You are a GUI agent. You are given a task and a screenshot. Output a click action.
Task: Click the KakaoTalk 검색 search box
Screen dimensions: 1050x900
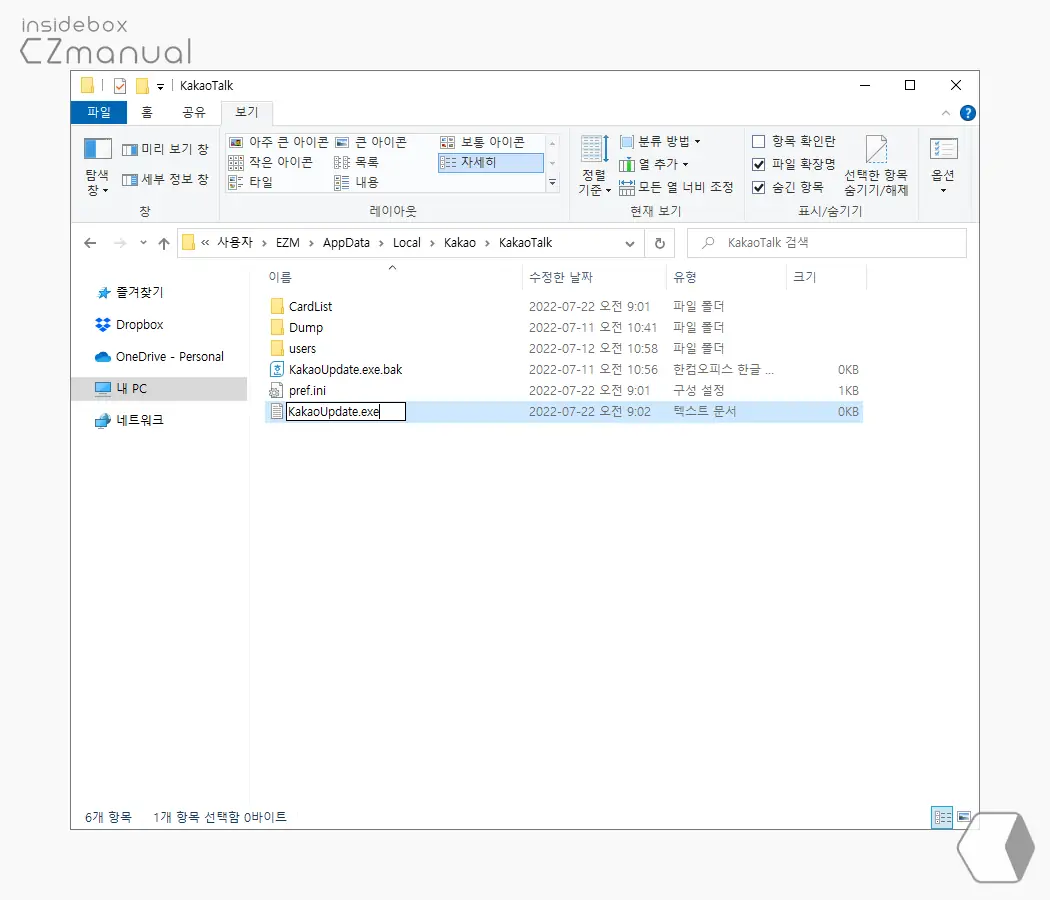pos(827,243)
